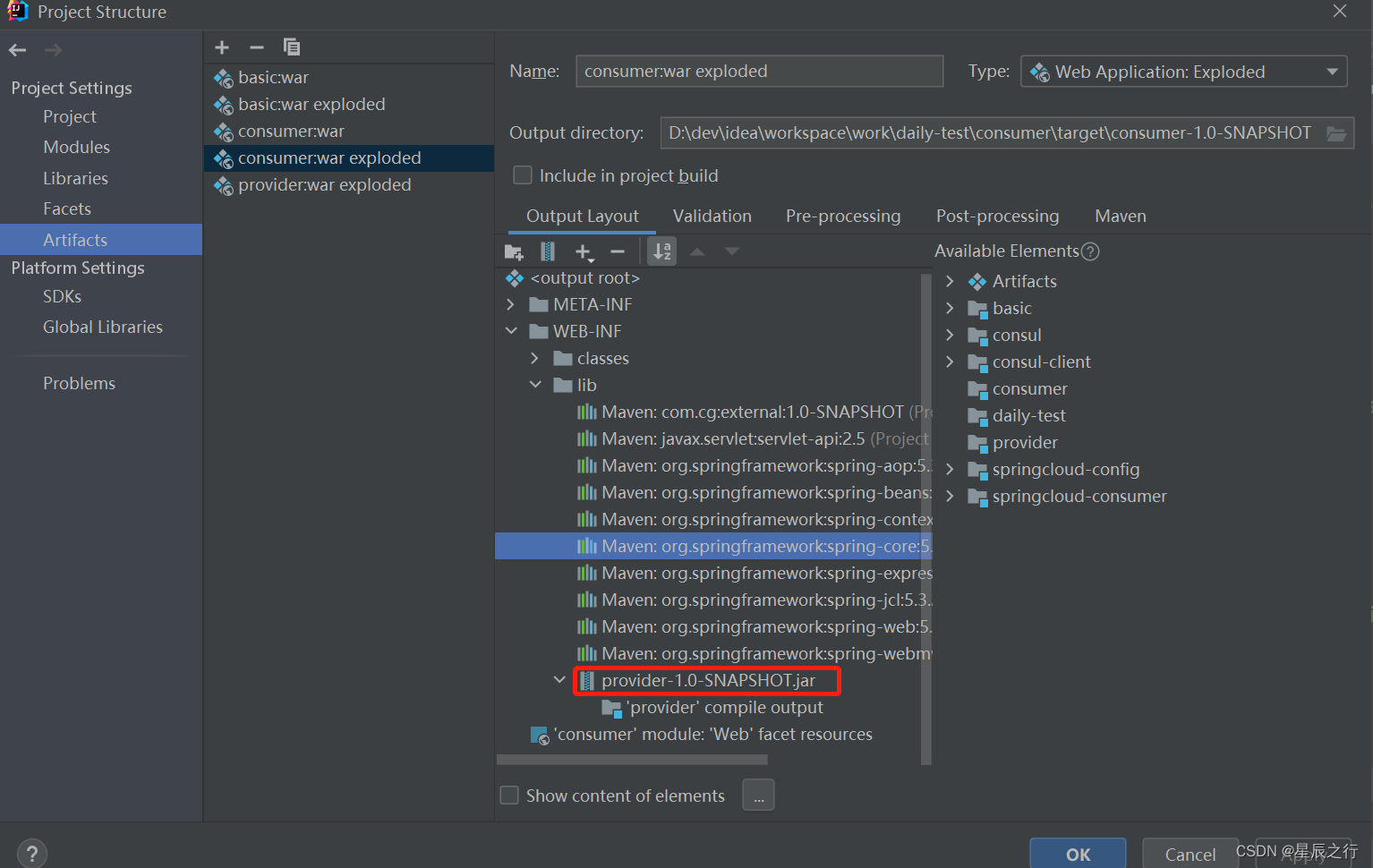Toggle Include in project build checkbox
The height and width of the screenshot is (868, 1373).
pos(523,175)
